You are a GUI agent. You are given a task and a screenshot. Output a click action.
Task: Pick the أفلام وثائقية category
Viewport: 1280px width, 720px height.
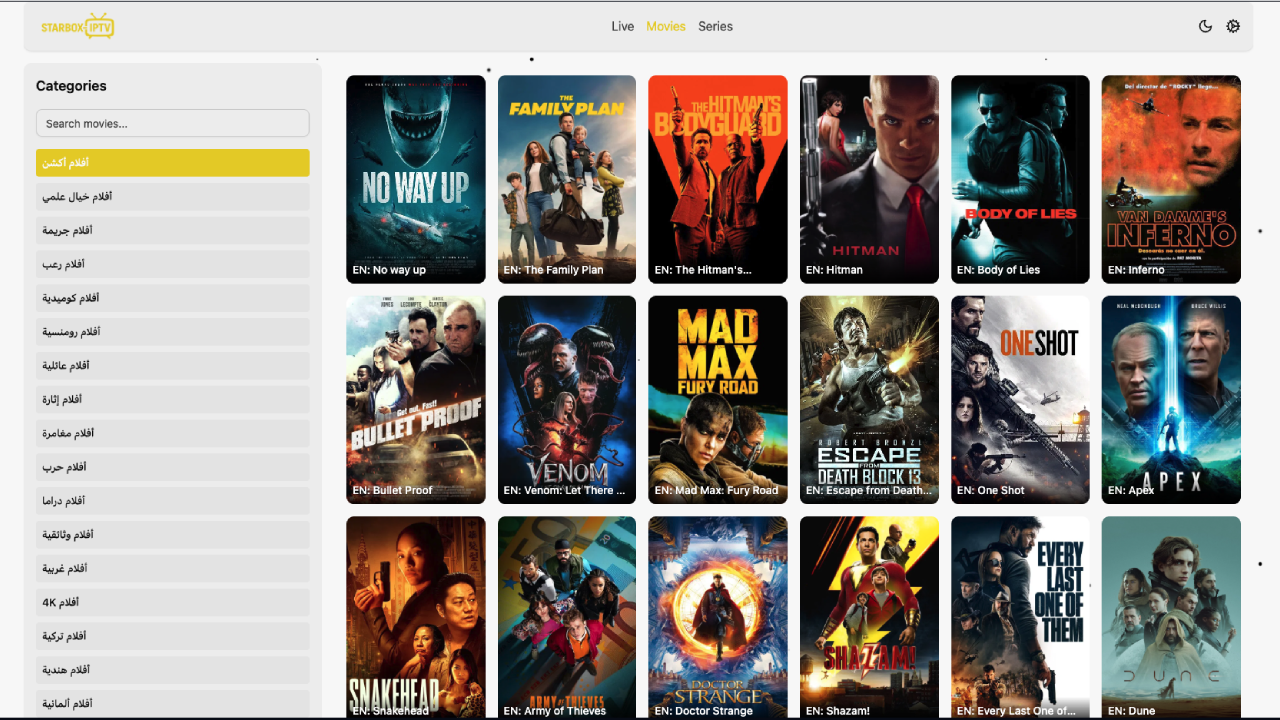click(173, 535)
